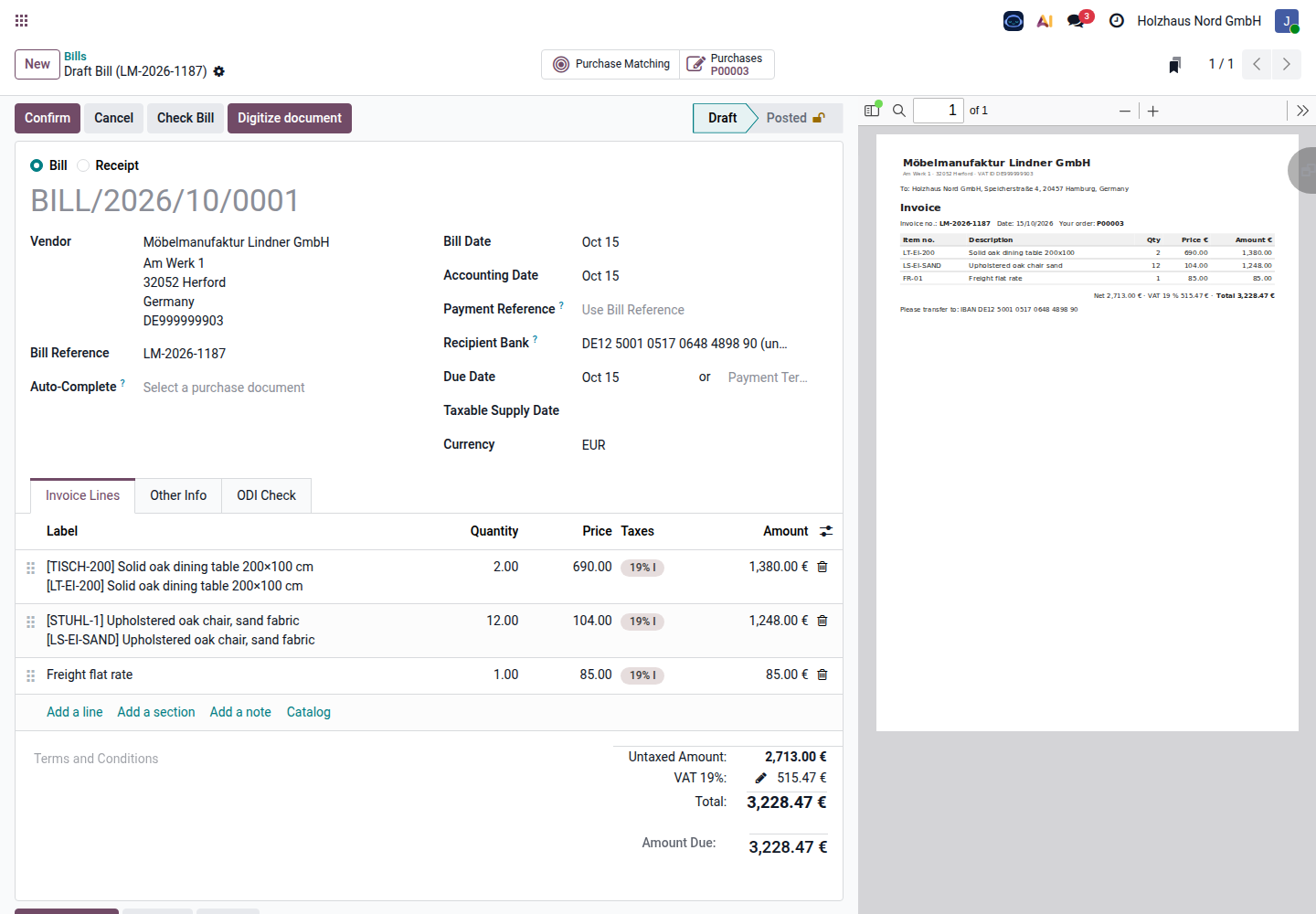This screenshot has height=914, width=1316.
Task: Open PDF viewer tools chevrons
Action: point(1302,111)
